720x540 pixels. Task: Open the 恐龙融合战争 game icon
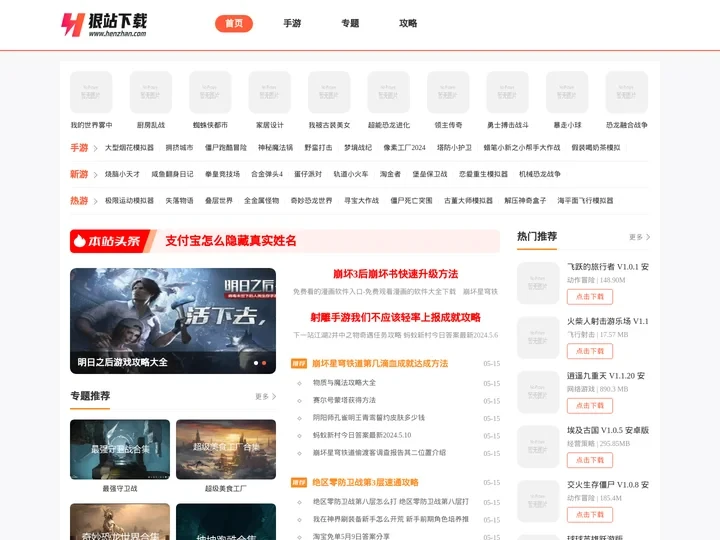click(627, 92)
